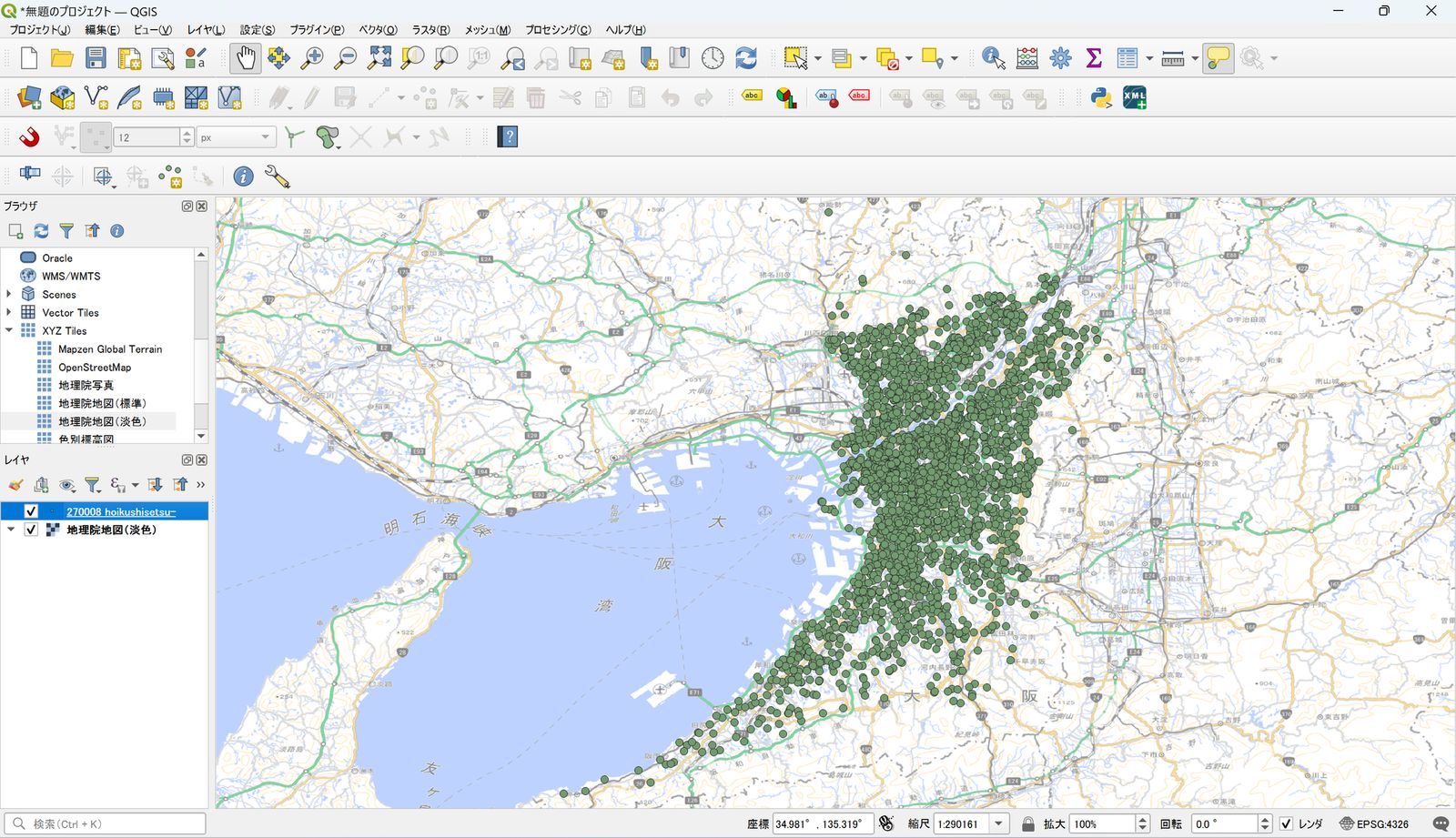
Task: Expand the Vector Tiles tree node
Action: [9, 312]
